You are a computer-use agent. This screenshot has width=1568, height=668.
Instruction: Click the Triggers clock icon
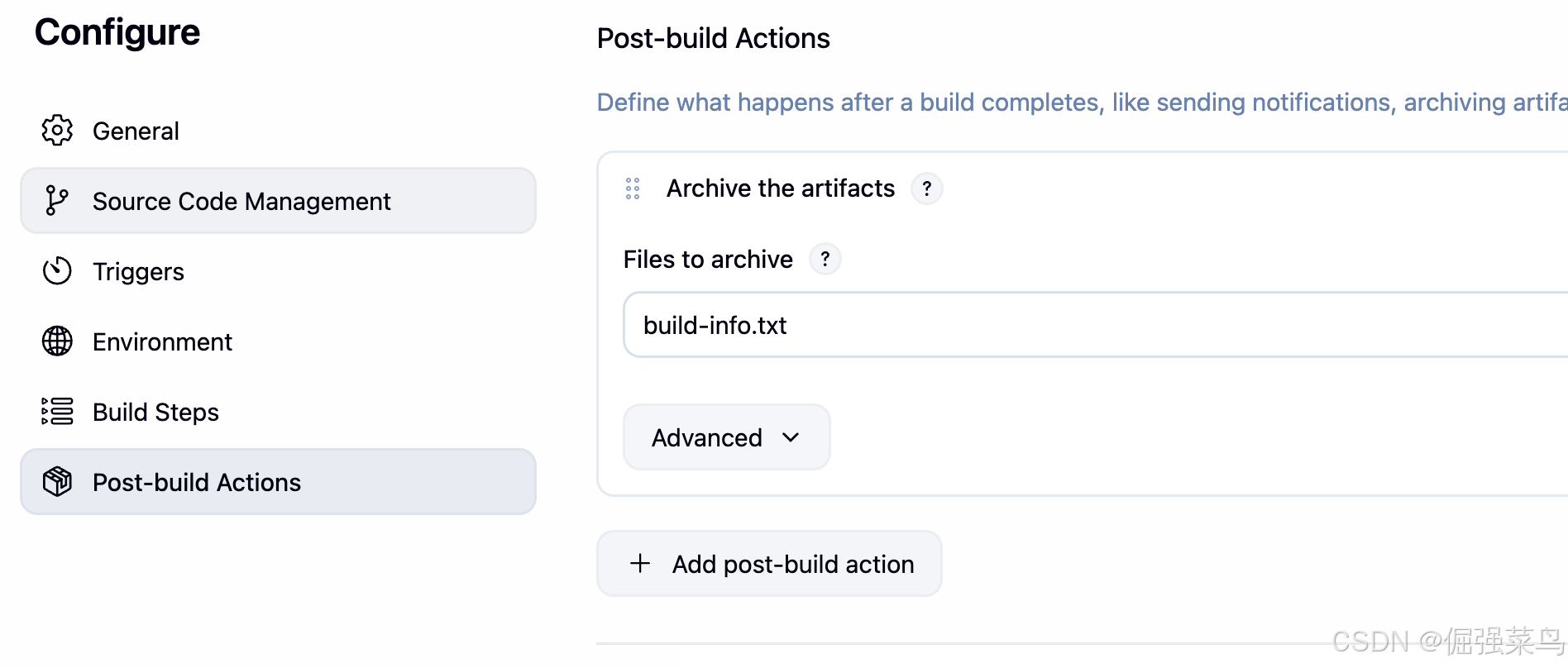[x=57, y=271]
